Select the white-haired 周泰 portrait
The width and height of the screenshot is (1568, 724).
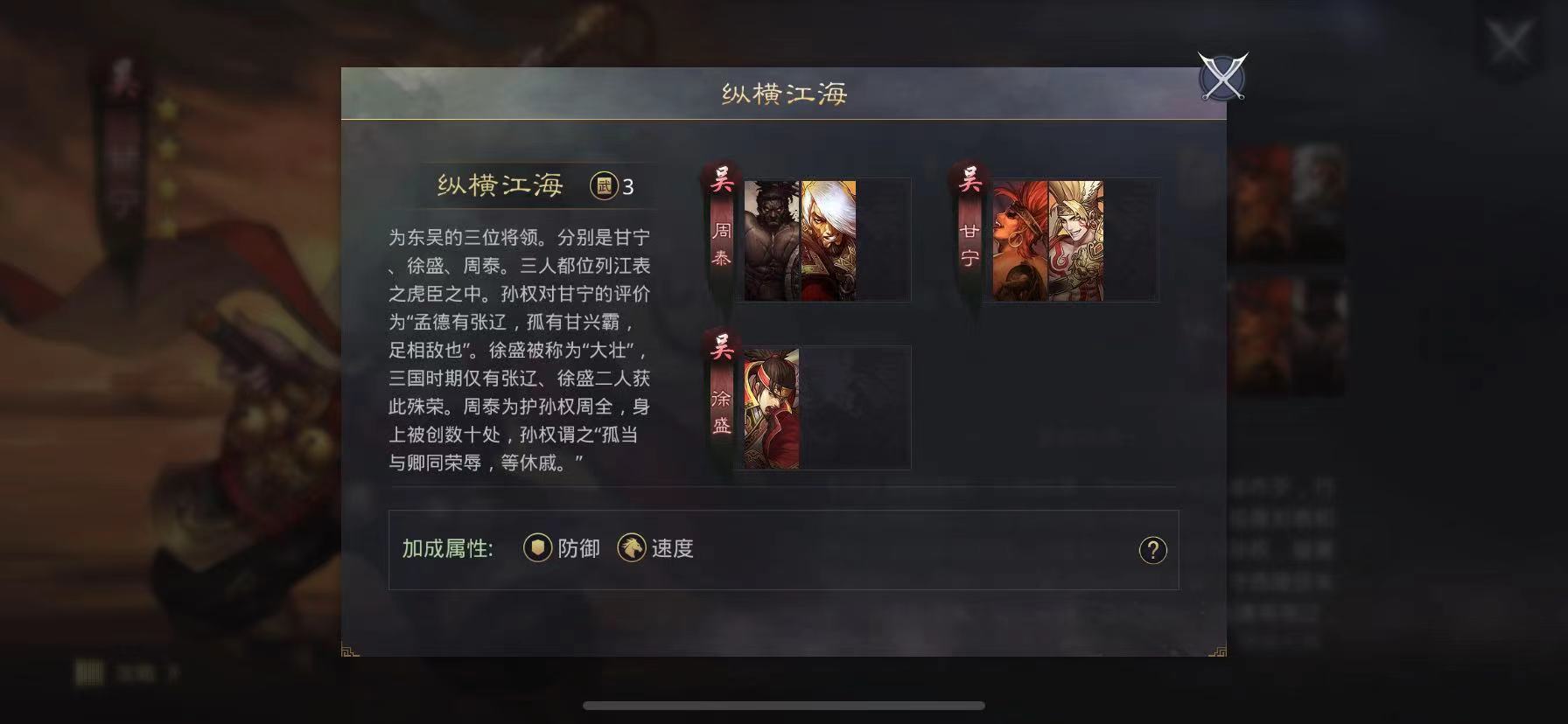point(829,240)
